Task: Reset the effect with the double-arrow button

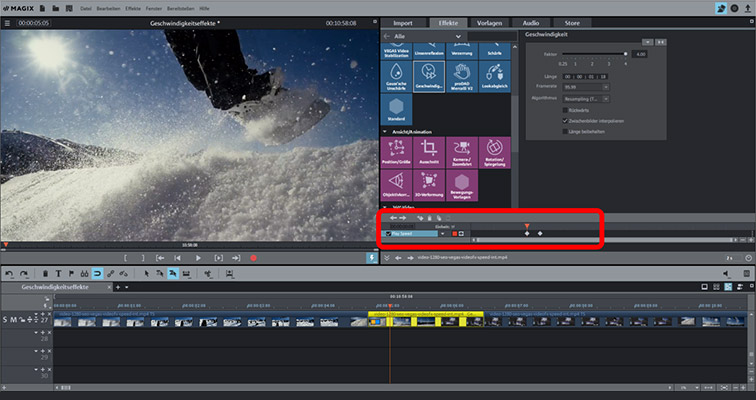Action: coord(661,42)
